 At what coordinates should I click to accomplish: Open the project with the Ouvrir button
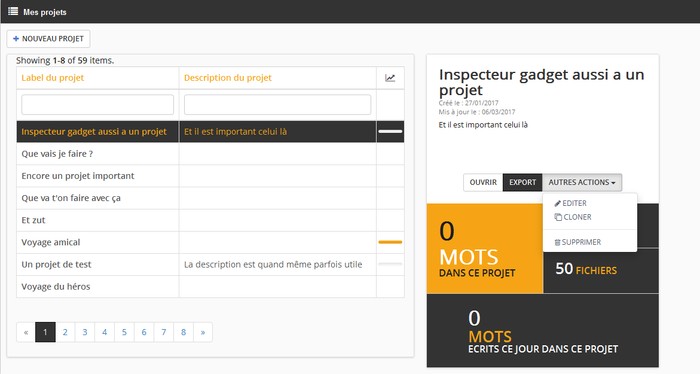483,183
